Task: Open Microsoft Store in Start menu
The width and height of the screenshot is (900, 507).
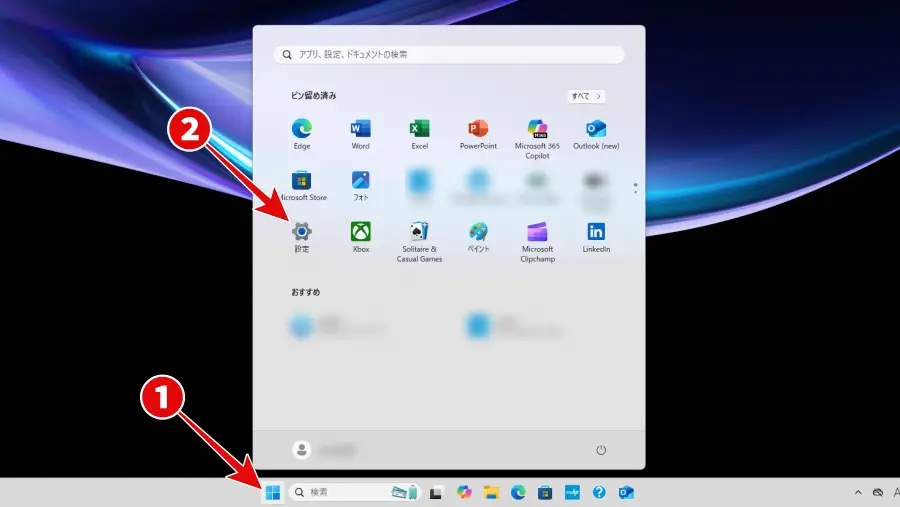Action: pos(302,185)
